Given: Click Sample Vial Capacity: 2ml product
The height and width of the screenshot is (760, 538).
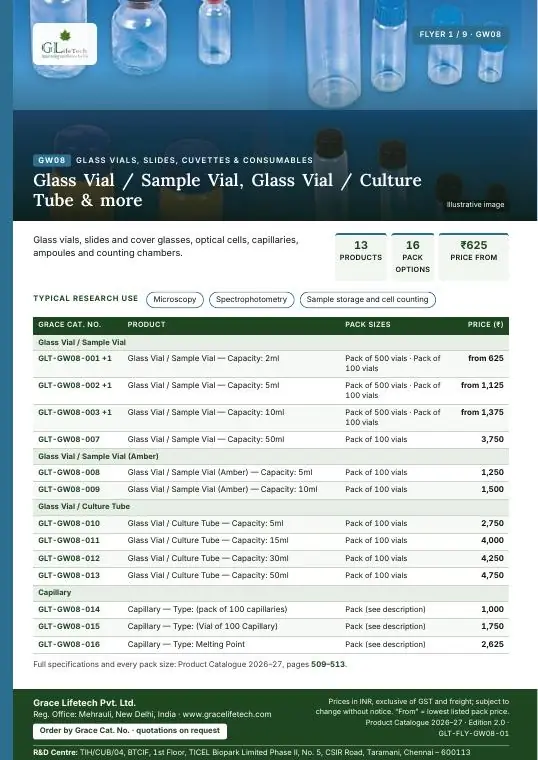Looking at the screenshot, I should tap(204, 359).
